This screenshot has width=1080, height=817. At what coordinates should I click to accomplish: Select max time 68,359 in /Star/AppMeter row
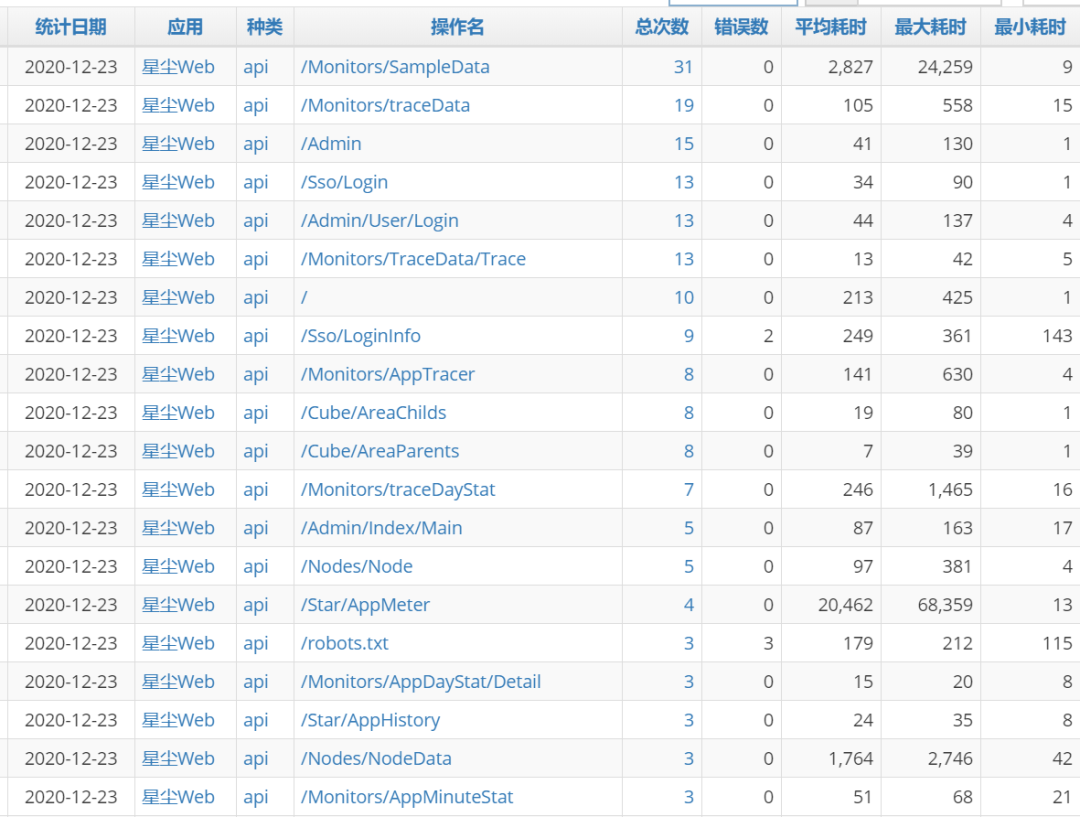pyautogui.click(x=945, y=606)
